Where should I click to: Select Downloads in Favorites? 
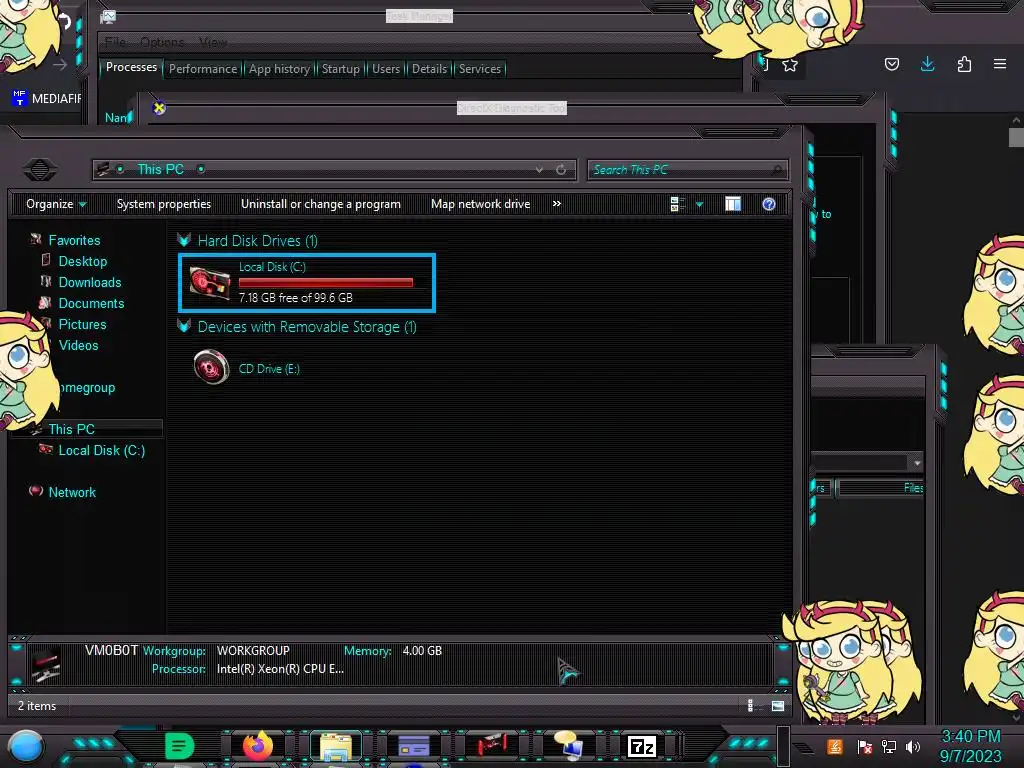point(89,282)
